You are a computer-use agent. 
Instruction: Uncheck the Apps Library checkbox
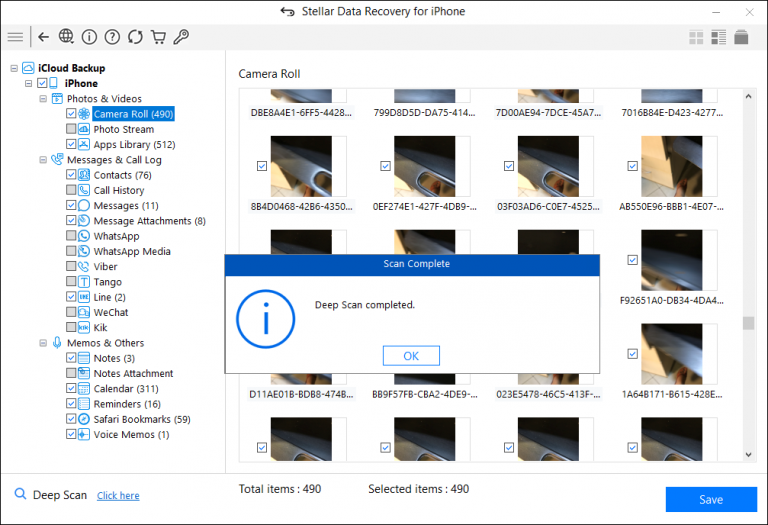[71, 144]
